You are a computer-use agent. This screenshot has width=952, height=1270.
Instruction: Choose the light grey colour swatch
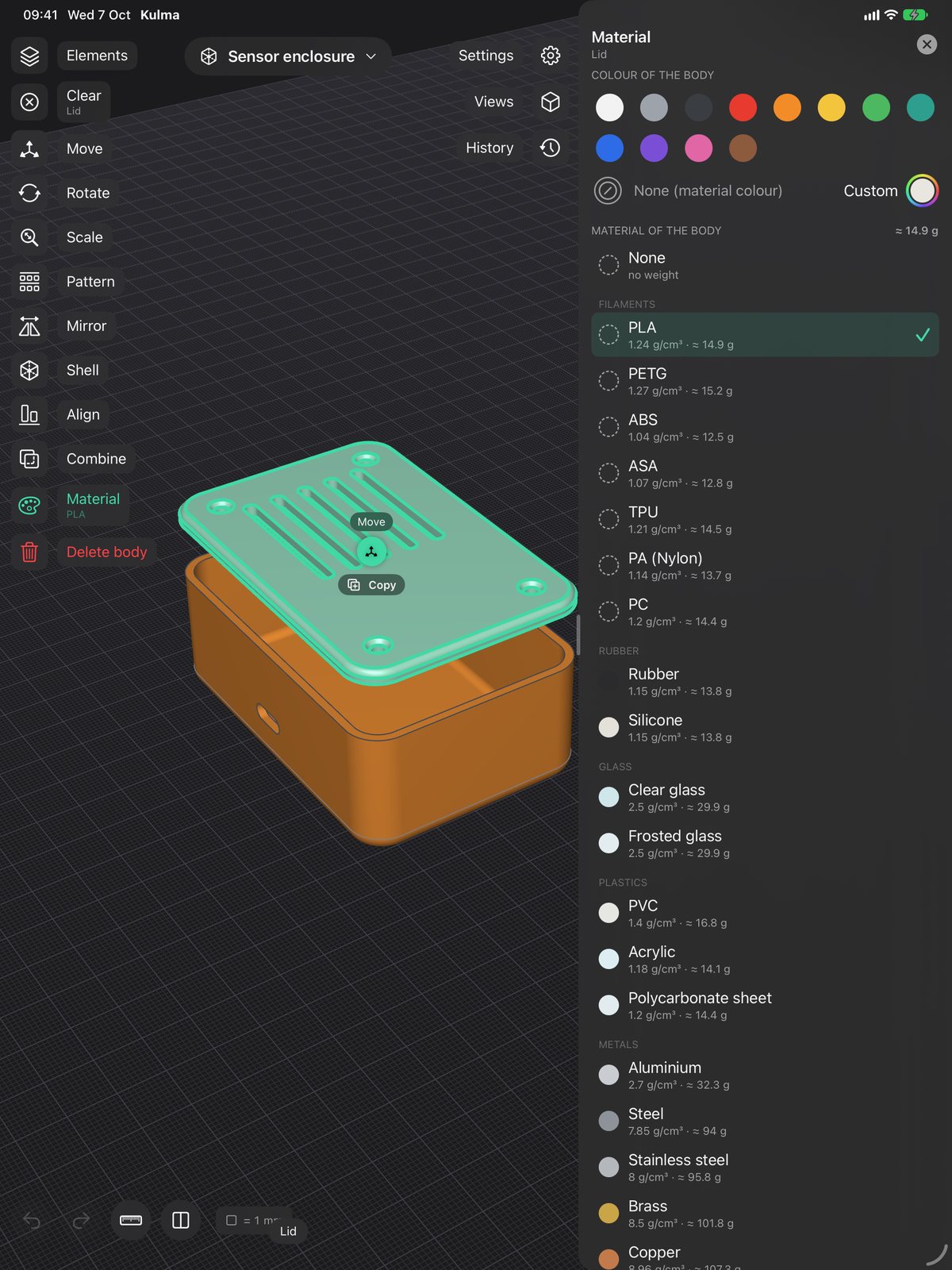[x=654, y=107]
